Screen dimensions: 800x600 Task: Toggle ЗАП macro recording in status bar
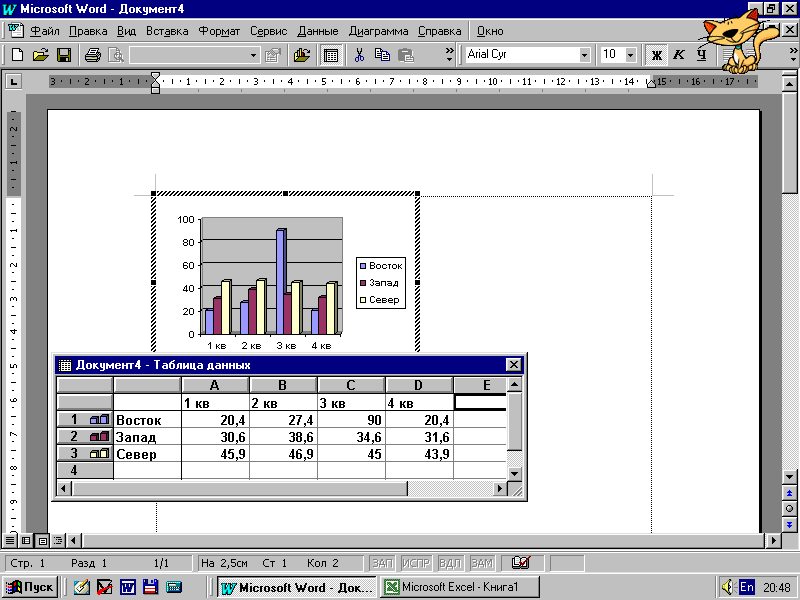(x=382, y=563)
